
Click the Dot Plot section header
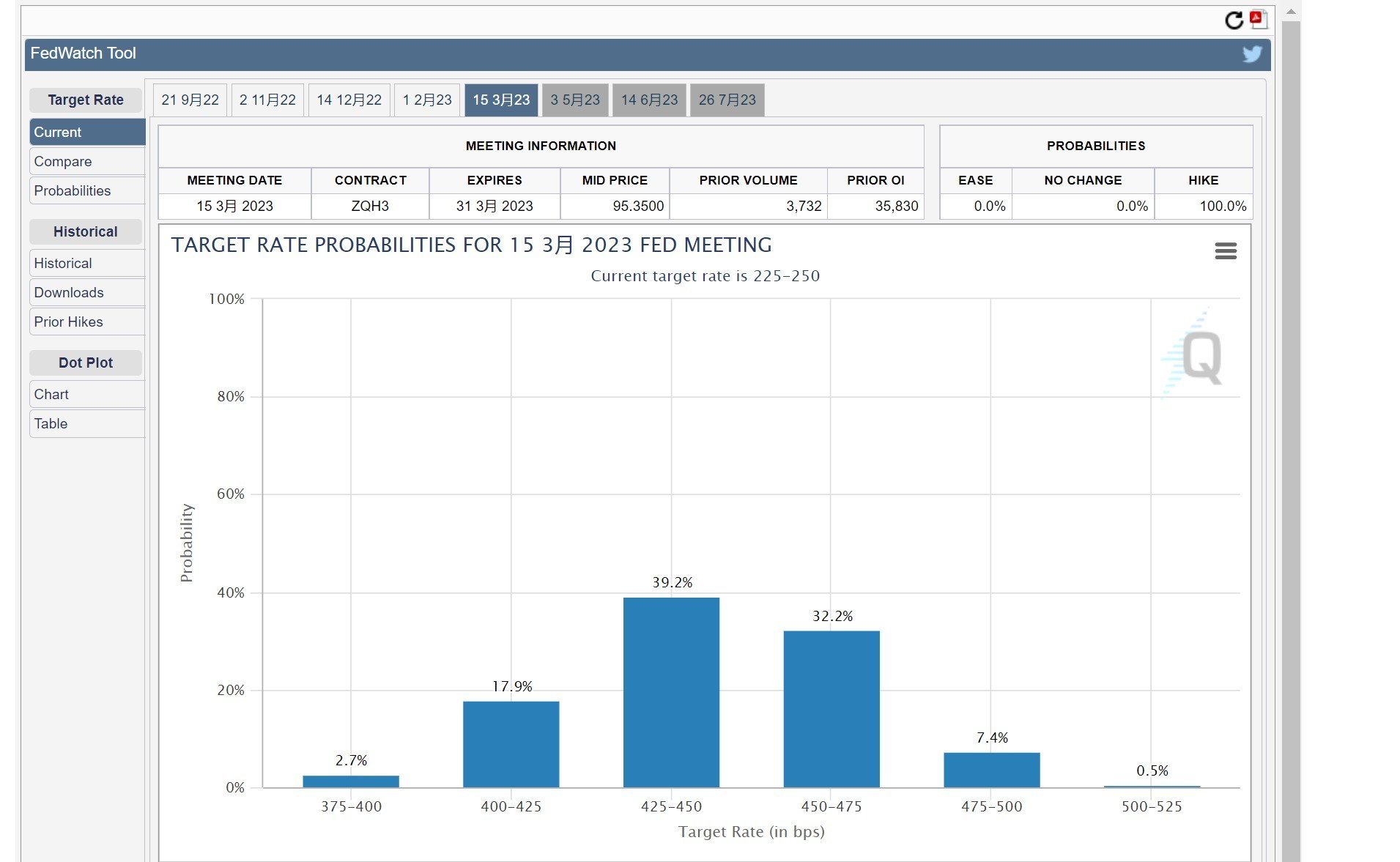[86, 363]
